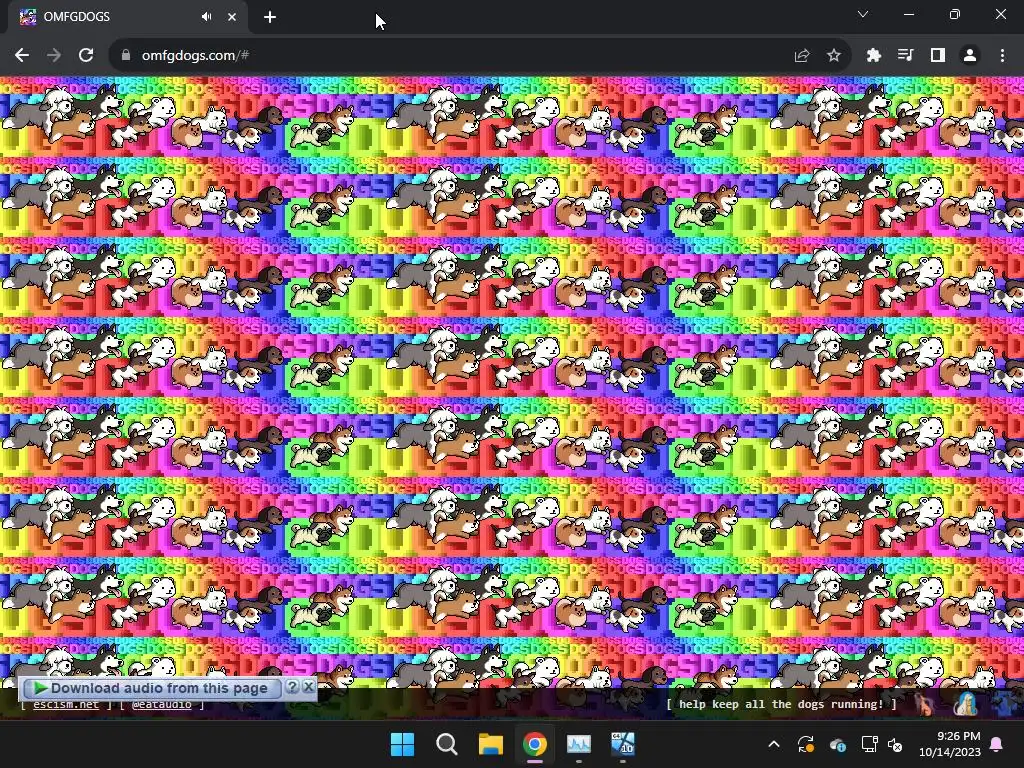The height and width of the screenshot is (768, 1024).
Task: Open File Explorer from the taskbar
Action: 490,744
